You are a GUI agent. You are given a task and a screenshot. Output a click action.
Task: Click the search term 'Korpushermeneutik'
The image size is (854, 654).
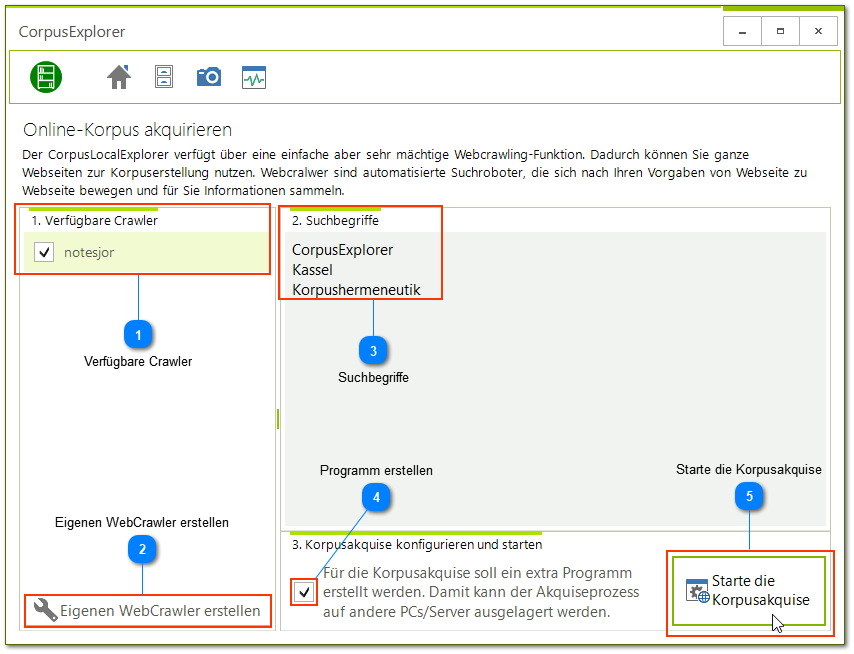pyautogui.click(x=356, y=290)
